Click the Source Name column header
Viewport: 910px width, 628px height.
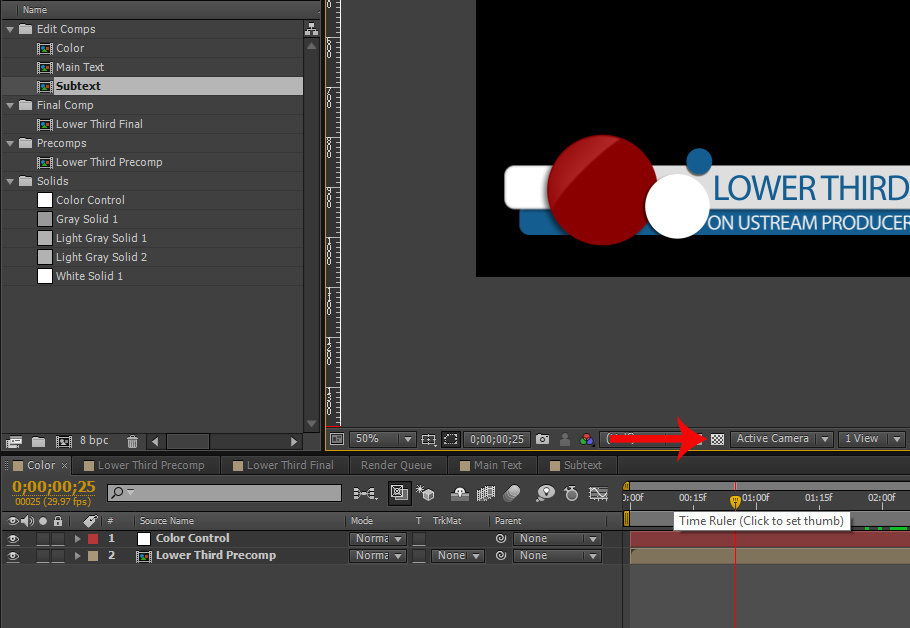(x=167, y=521)
